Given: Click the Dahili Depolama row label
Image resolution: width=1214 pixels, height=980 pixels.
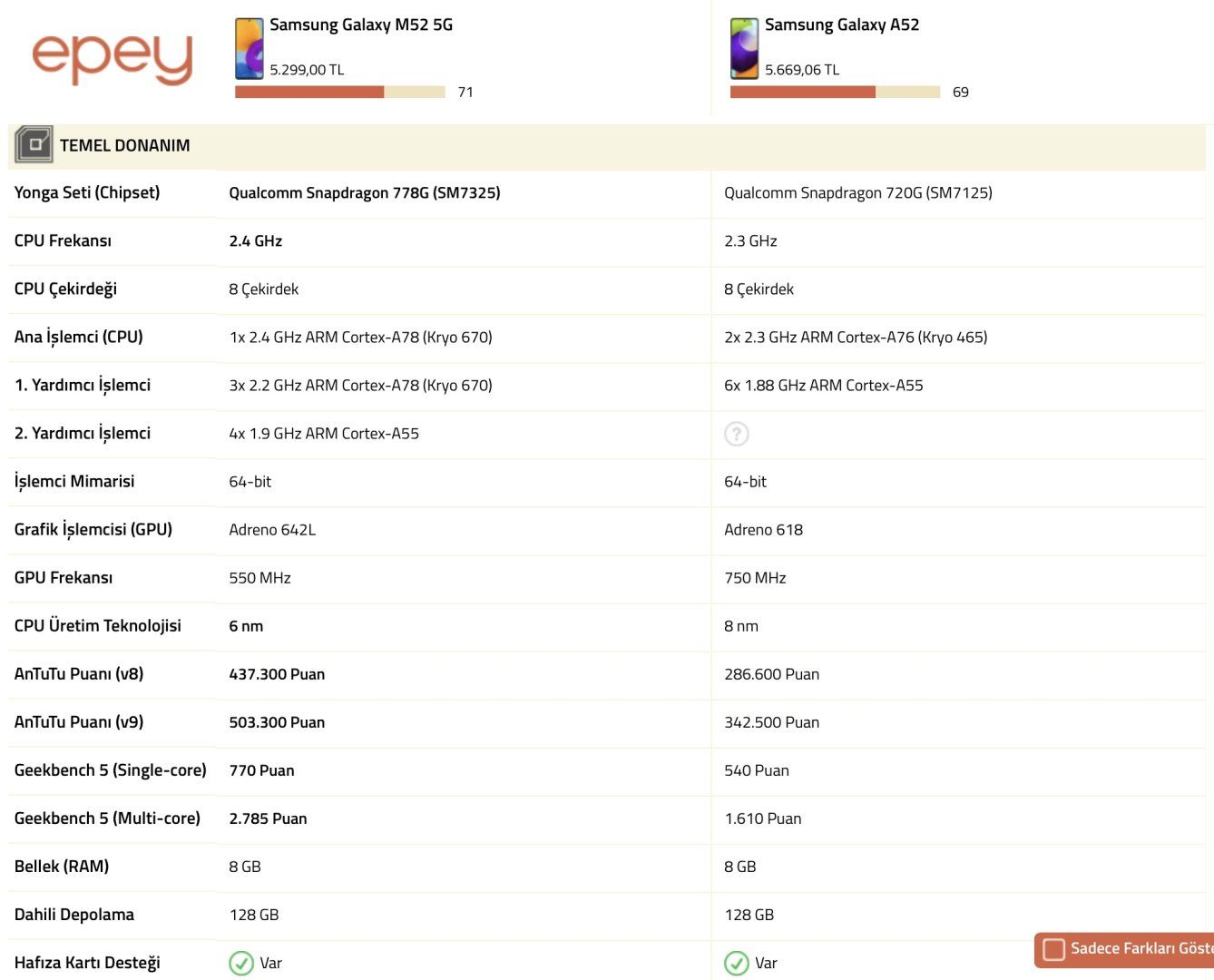Looking at the screenshot, I should click(x=74, y=914).
